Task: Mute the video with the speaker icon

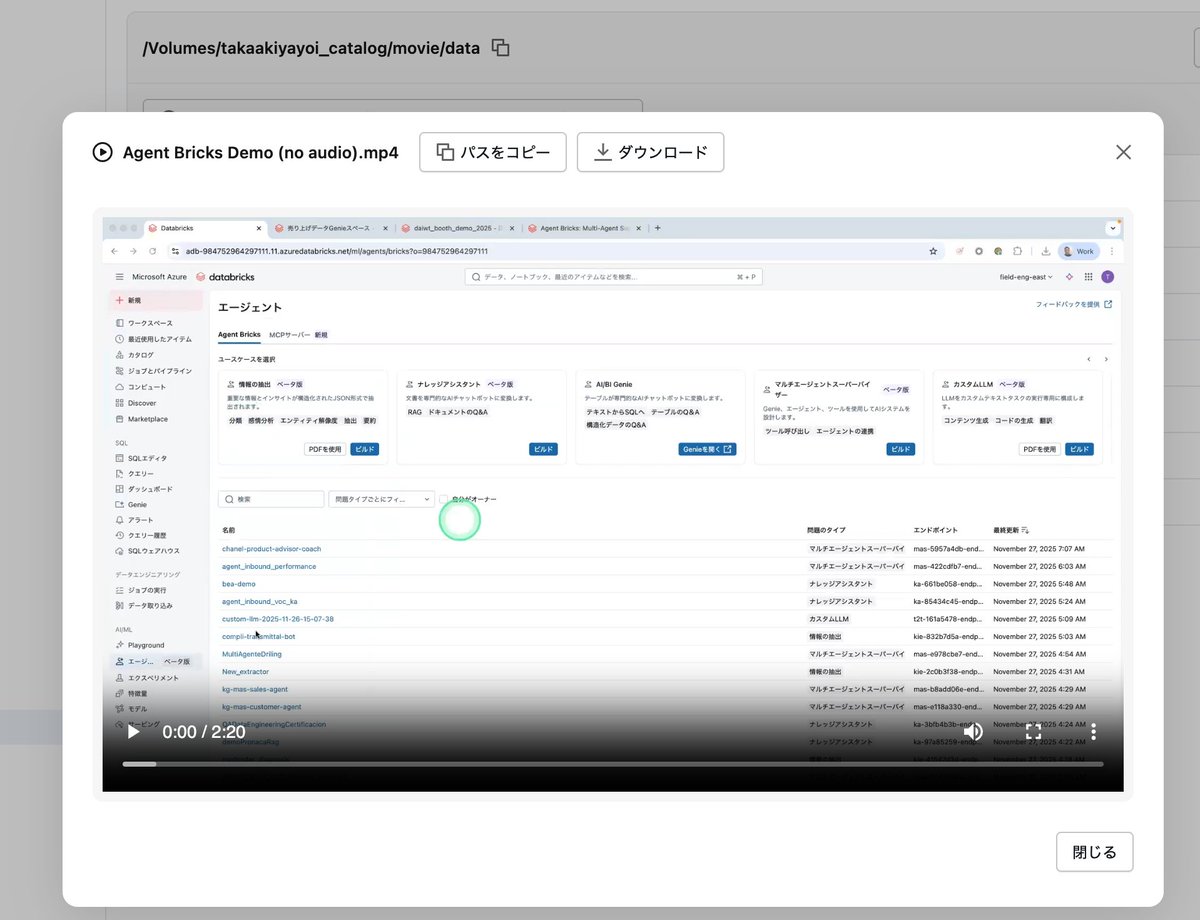Action: pyautogui.click(x=972, y=732)
